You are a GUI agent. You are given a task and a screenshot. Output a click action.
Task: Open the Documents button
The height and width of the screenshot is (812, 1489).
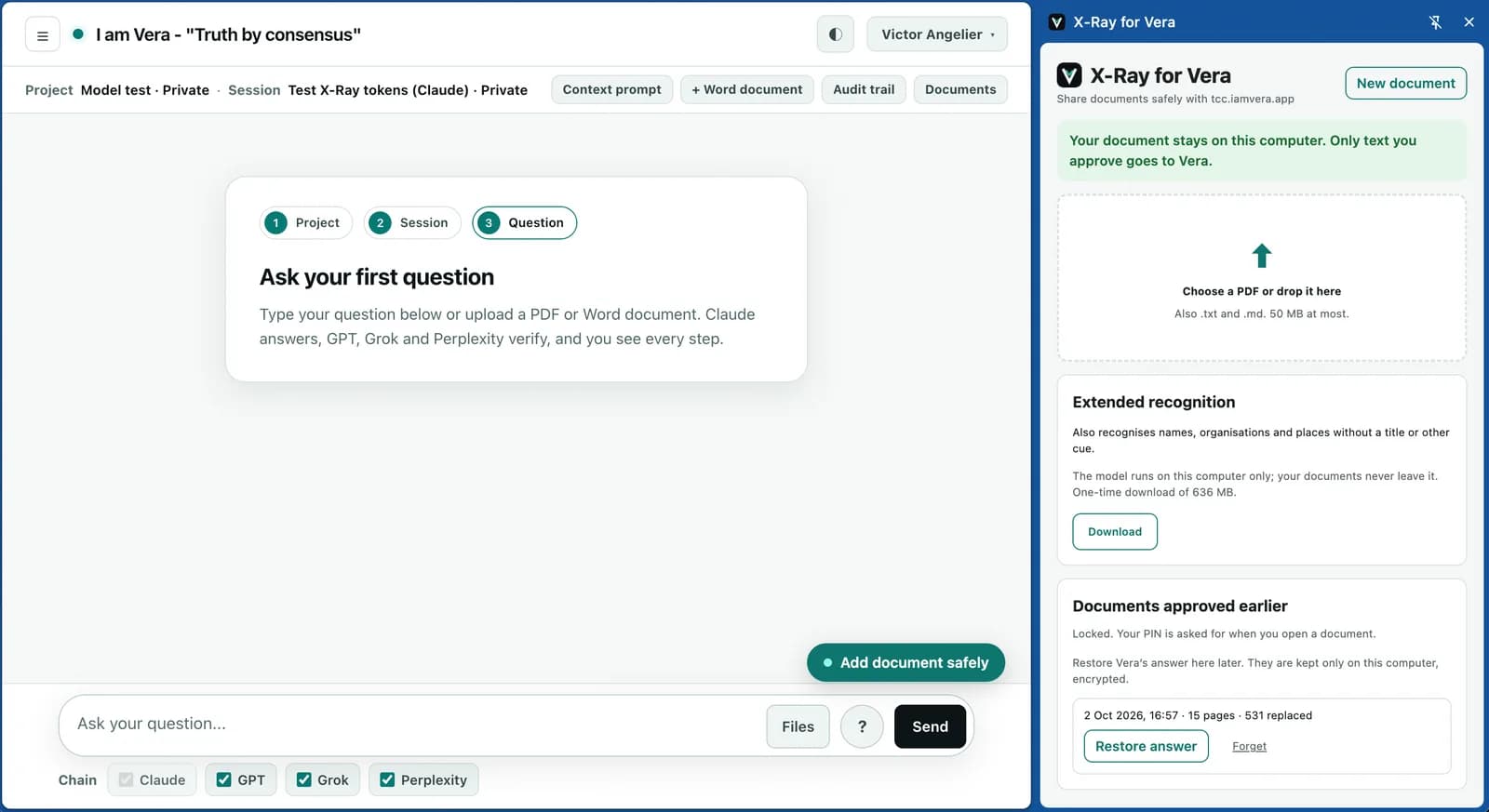pos(960,89)
